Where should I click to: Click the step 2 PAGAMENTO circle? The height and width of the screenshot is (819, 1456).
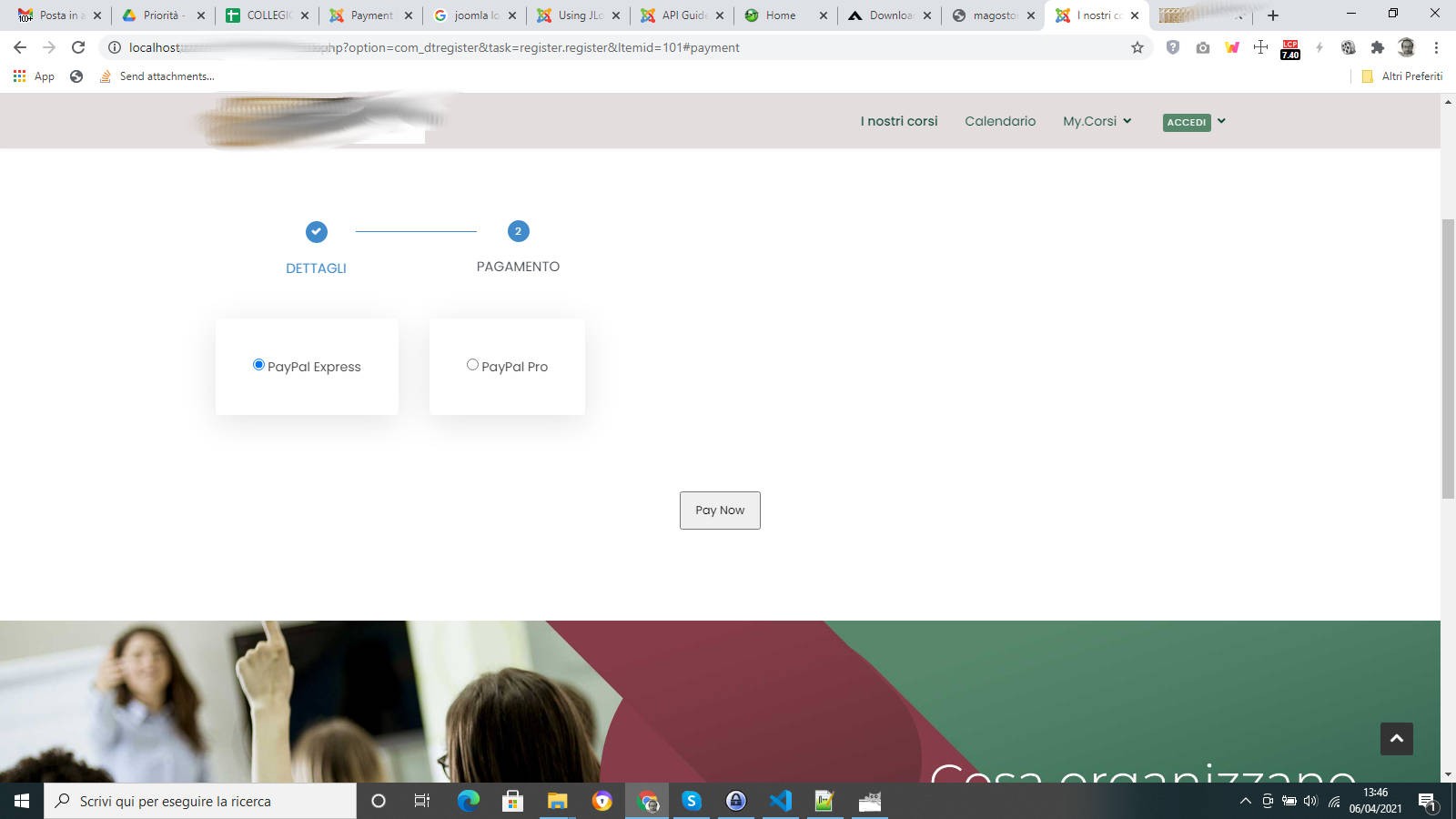click(519, 231)
